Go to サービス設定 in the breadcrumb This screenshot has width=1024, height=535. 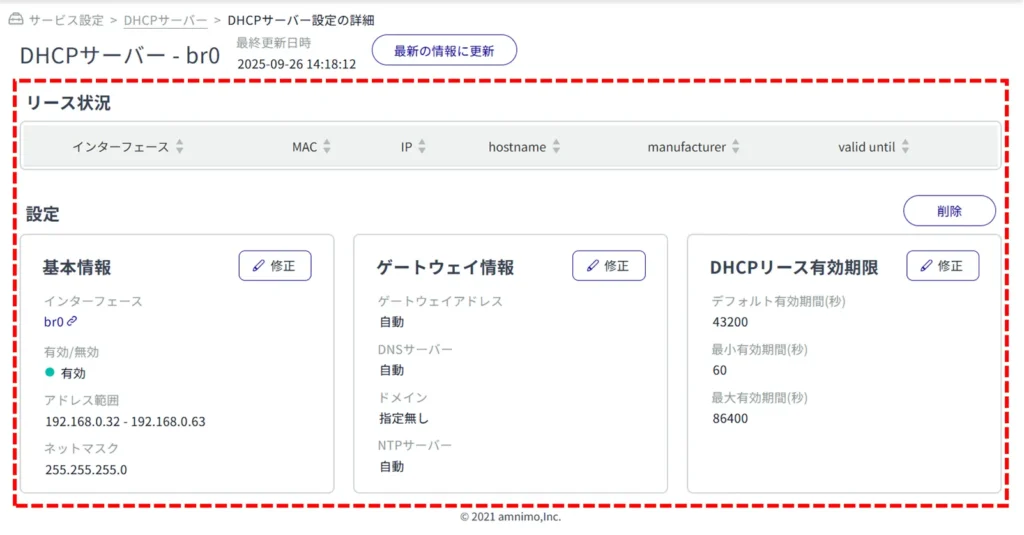pos(64,20)
